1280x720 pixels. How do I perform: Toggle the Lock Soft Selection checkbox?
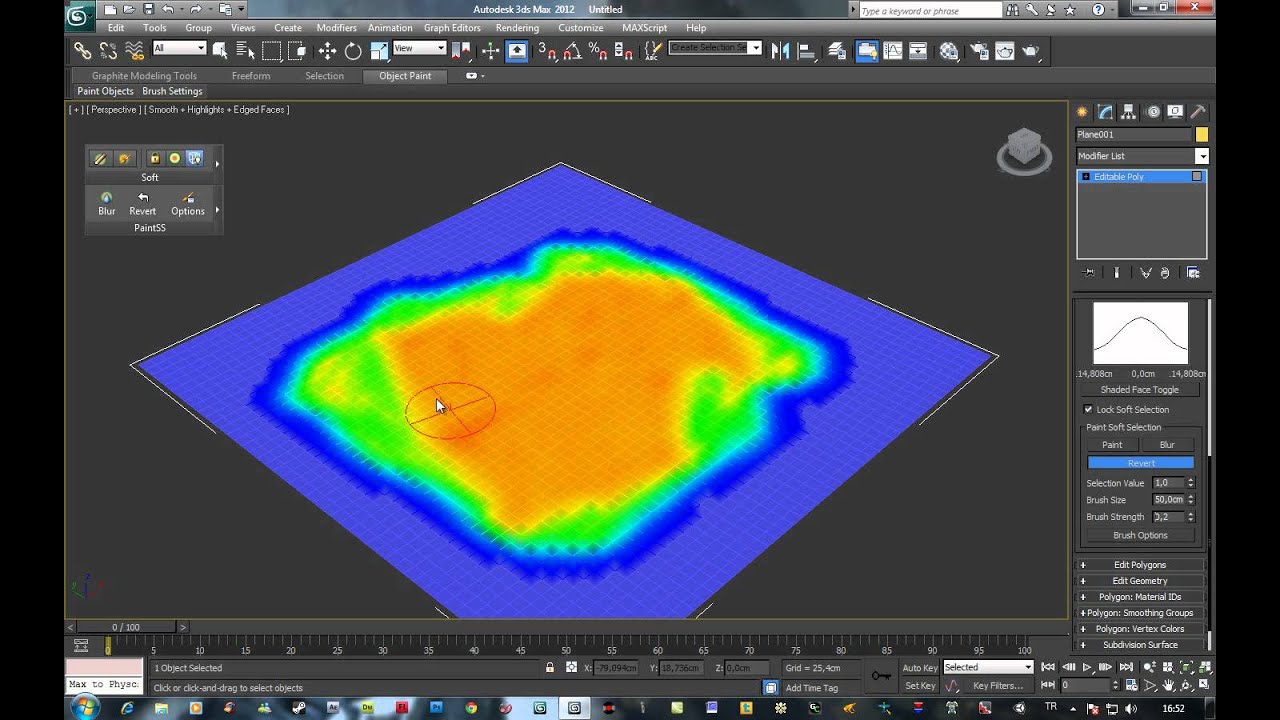click(x=1089, y=409)
